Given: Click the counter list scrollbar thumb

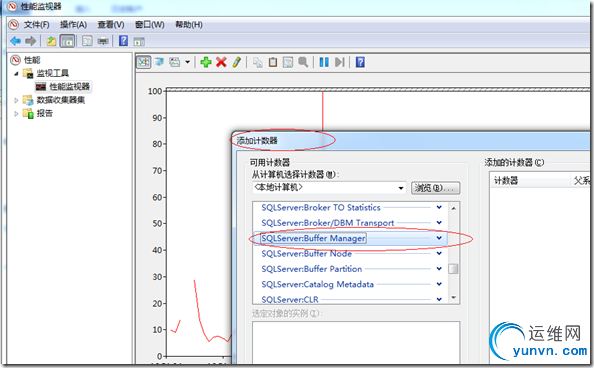Looking at the screenshot, I should [x=453, y=269].
